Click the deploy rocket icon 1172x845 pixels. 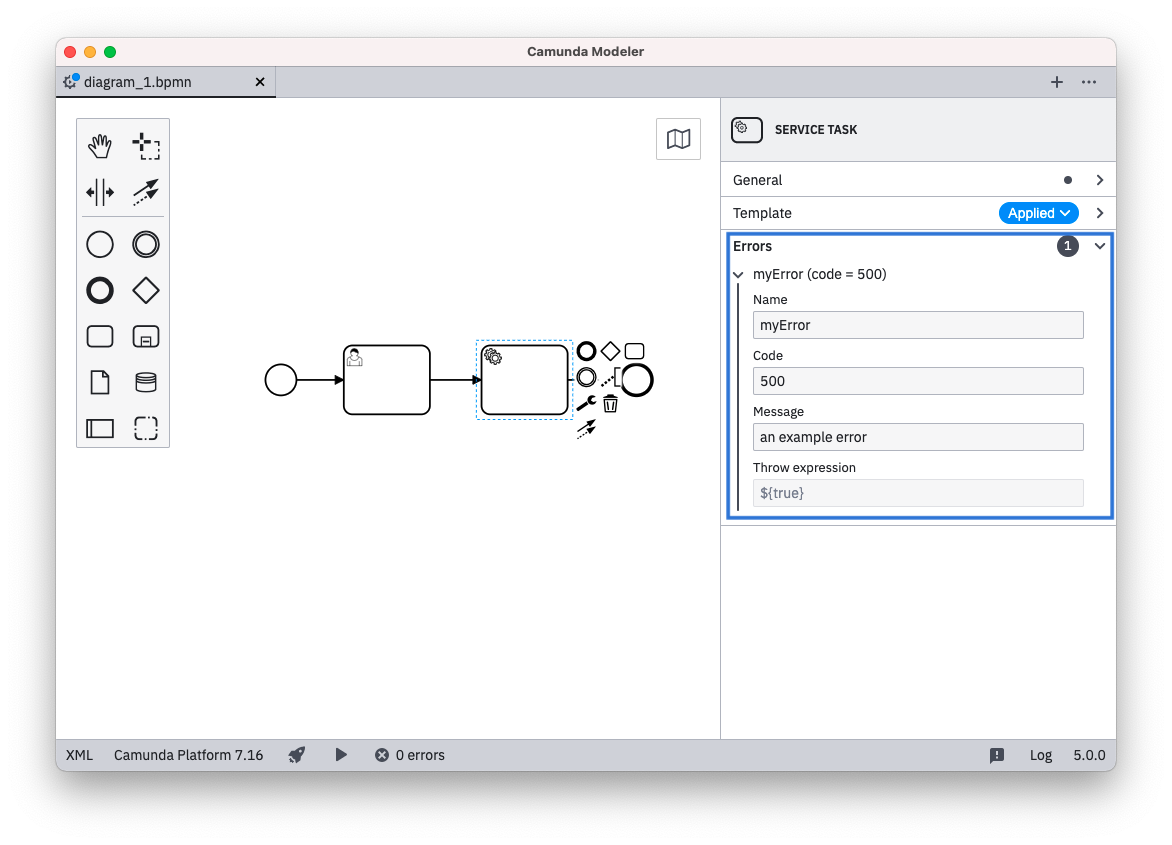click(x=297, y=755)
